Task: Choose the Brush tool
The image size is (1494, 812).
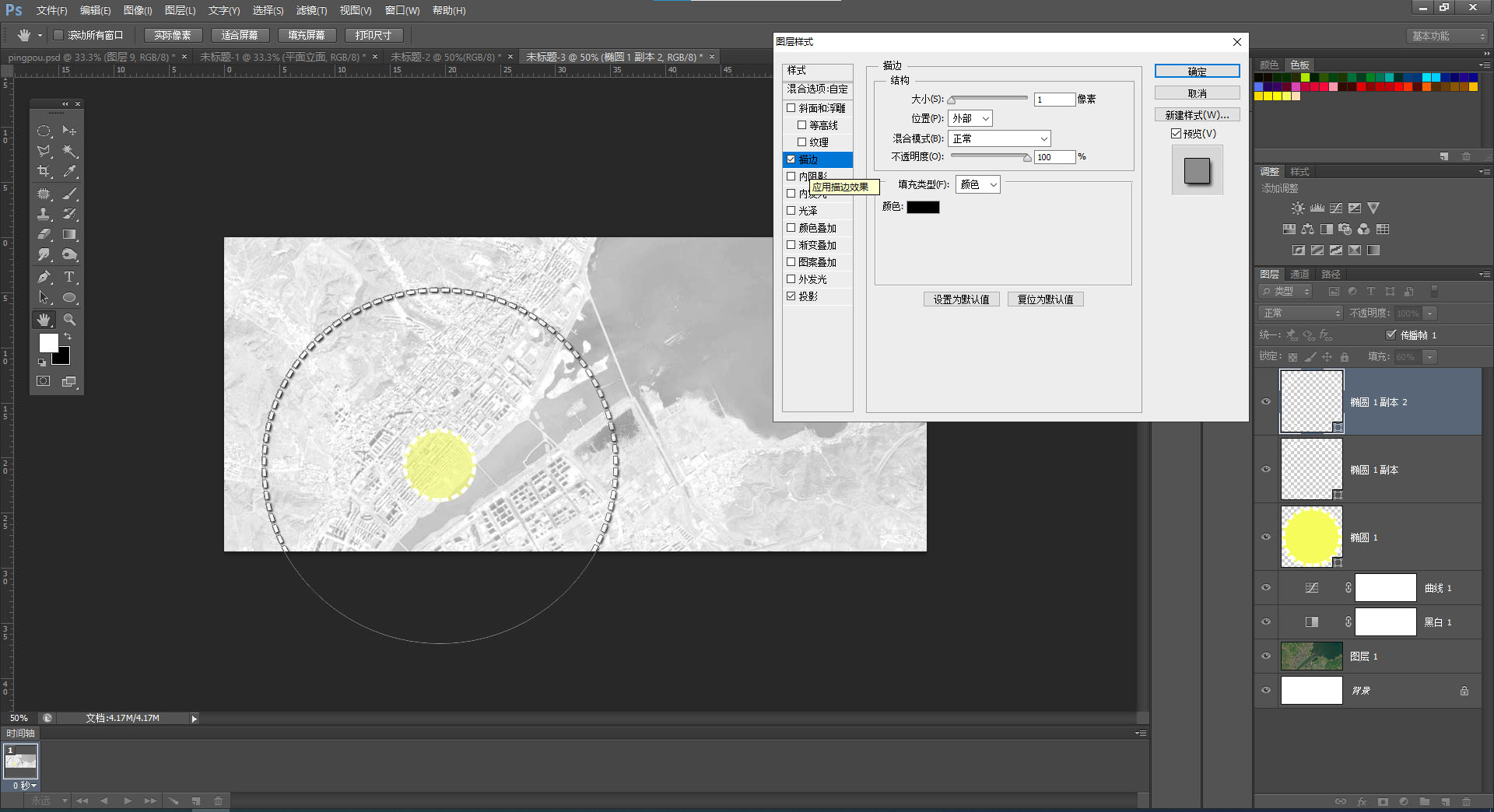Action: [69, 194]
